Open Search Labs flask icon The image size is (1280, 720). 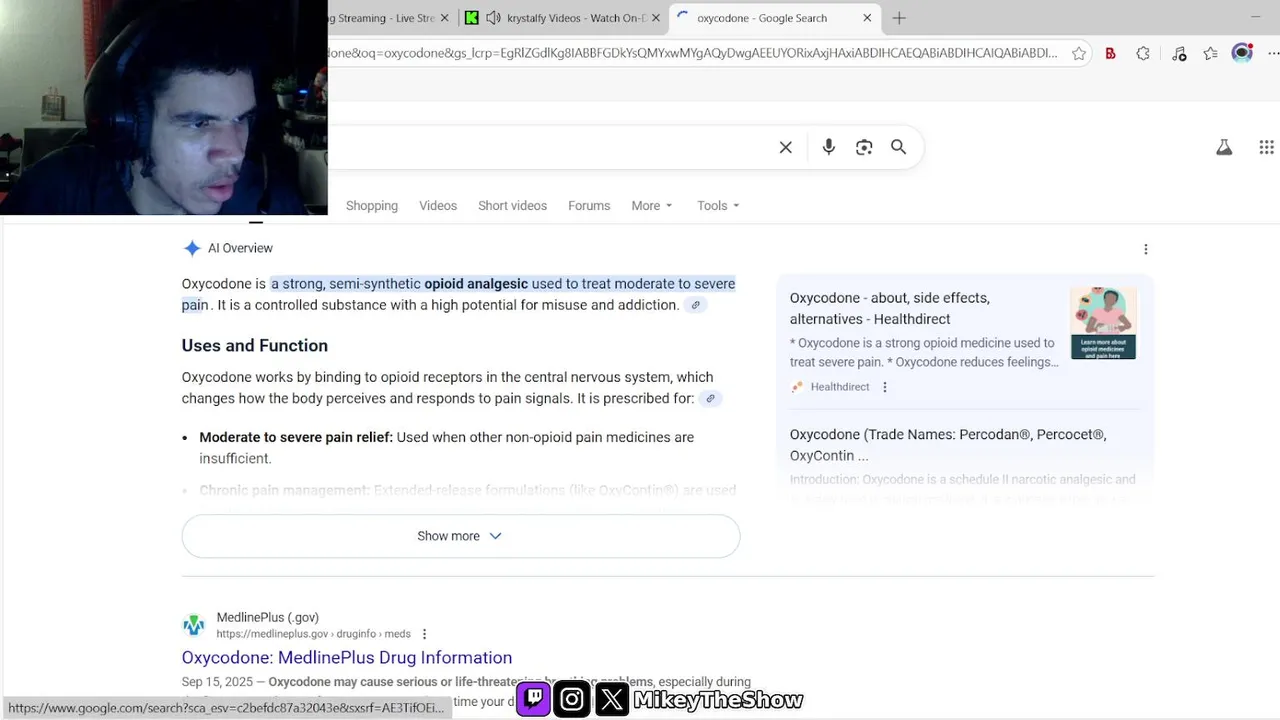(1224, 147)
